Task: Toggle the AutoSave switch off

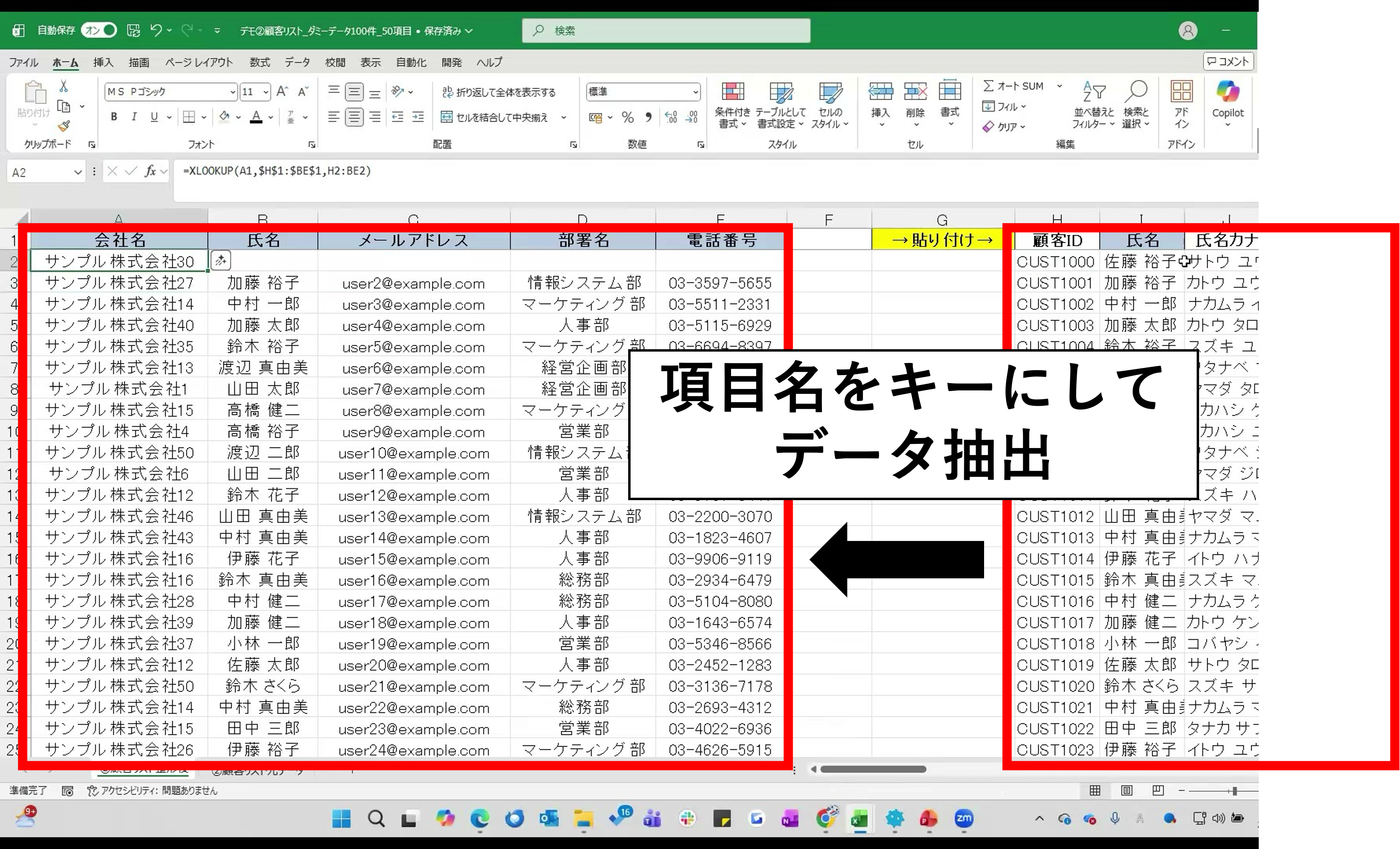Action: pos(99,31)
